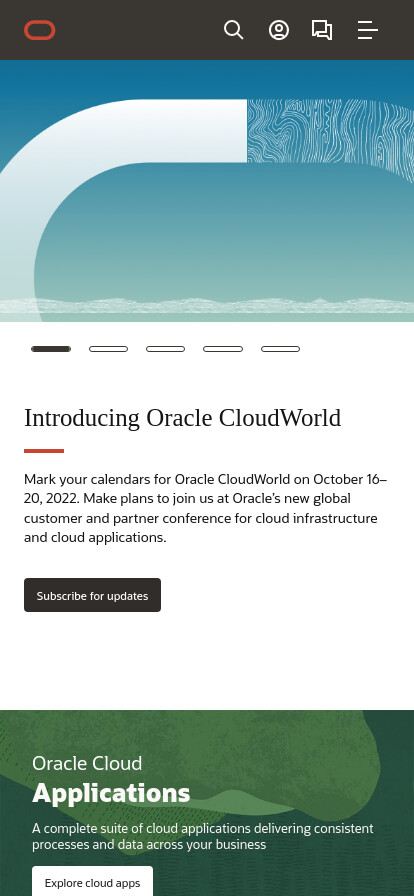
Task: Click the topographic line pattern in banner
Action: point(331,137)
